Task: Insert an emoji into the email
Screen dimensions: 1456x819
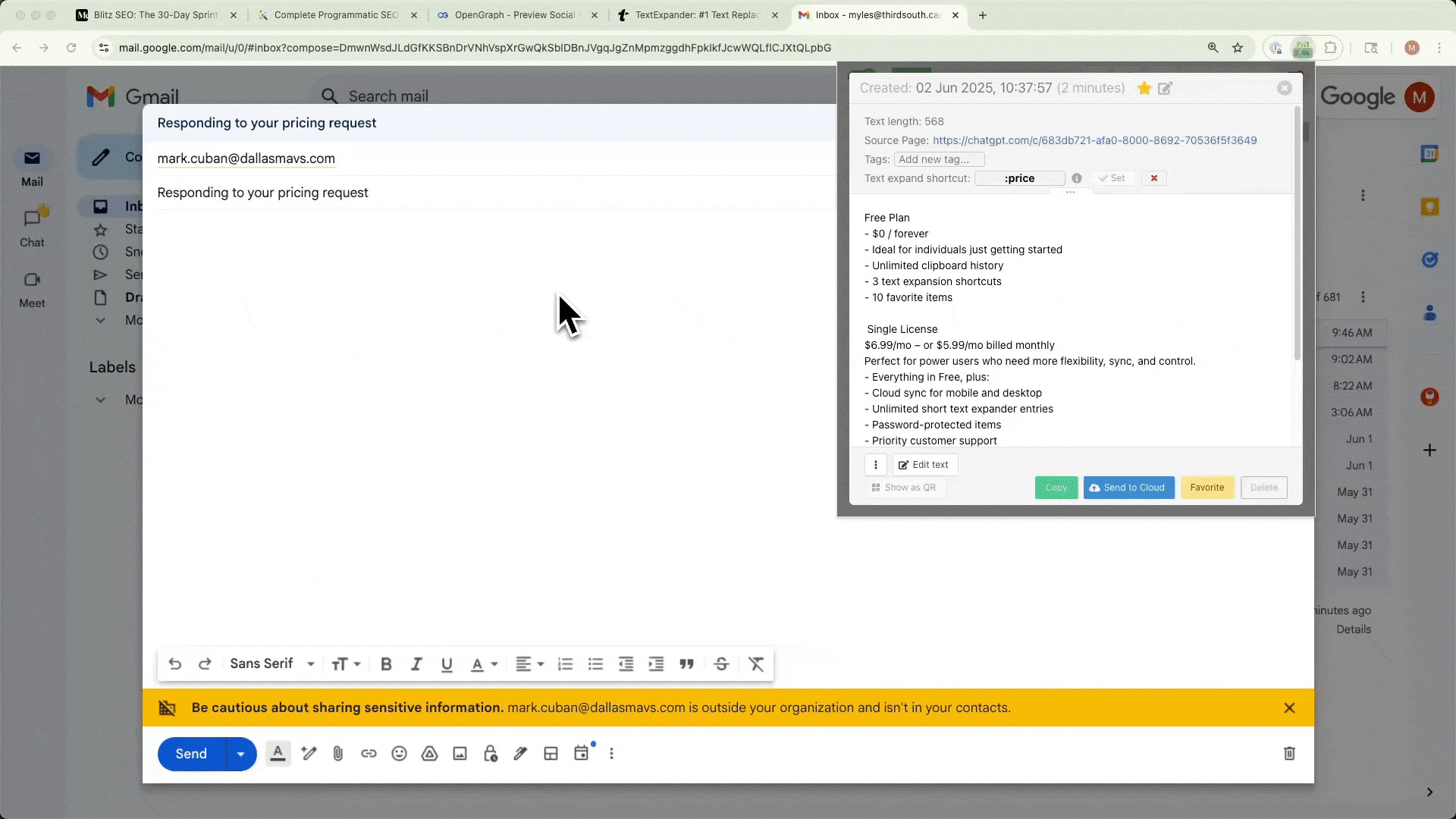Action: [399, 753]
